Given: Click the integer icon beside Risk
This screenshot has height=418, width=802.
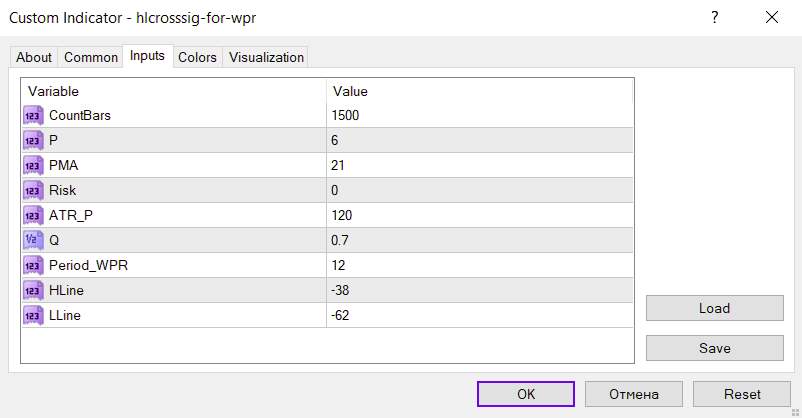Looking at the screenshot, I should (33, 190).
